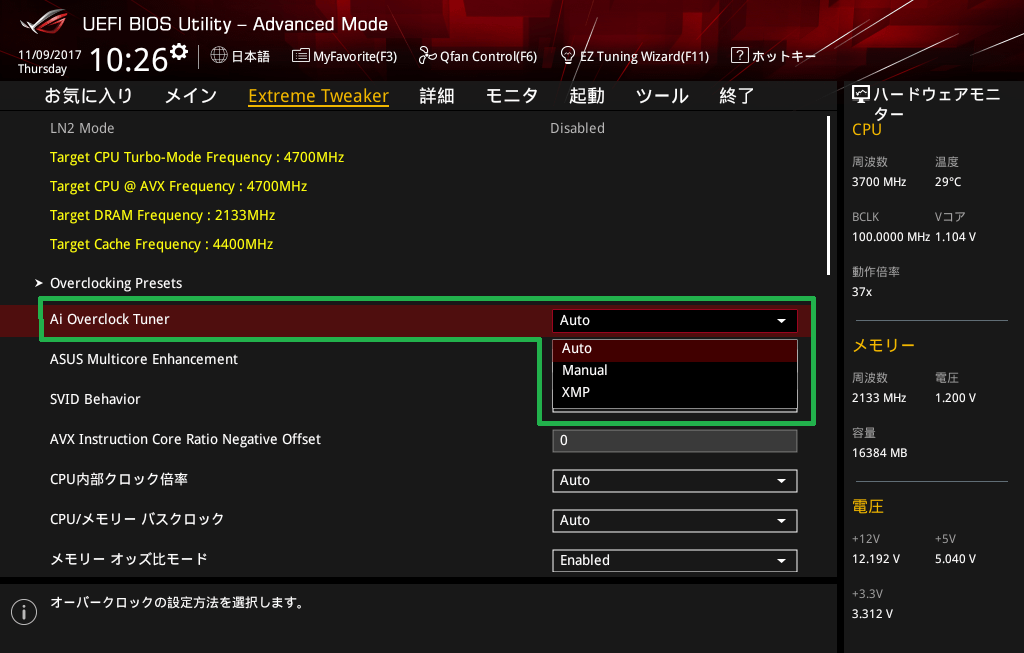This screenshot has width=1024, height=653.
Task: Click CPU frequency 3700 MHz value
Action: (879, 182)
